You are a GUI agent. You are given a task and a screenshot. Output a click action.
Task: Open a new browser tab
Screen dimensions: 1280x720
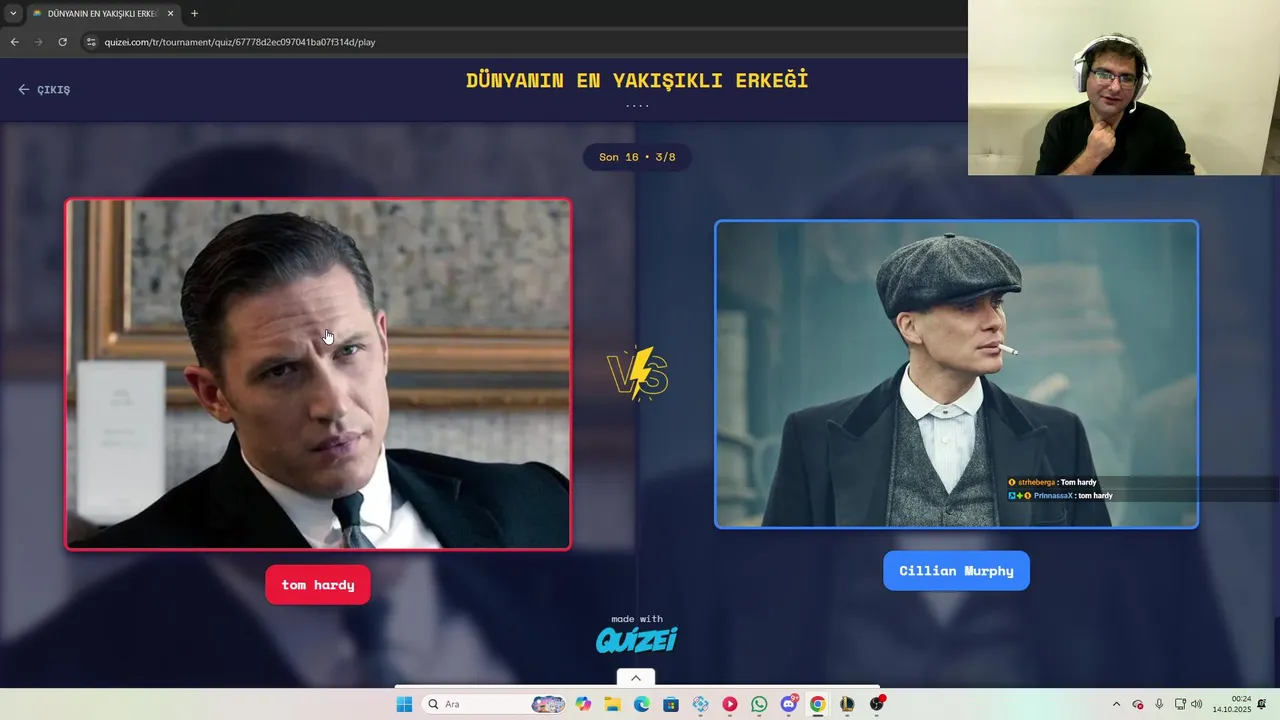click(x=194, y=13)
